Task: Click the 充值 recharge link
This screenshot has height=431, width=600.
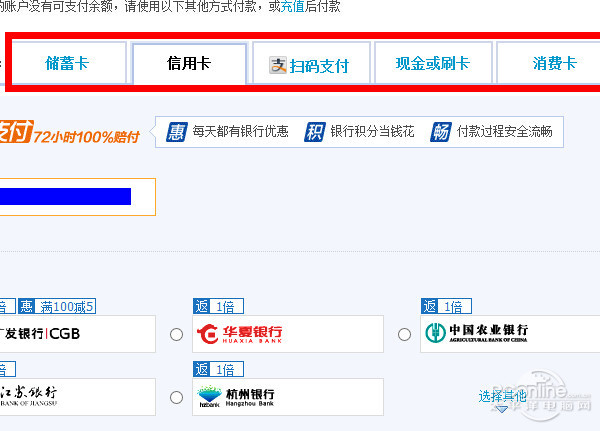Action: [x=293, y=6]
